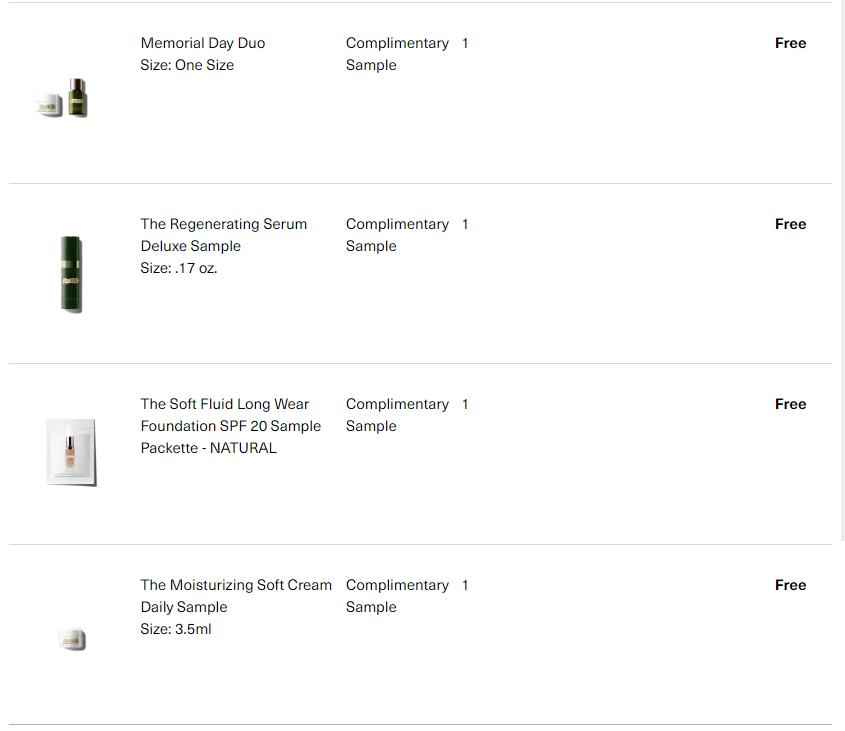The image size is (845, 731).
Task: Open The Regenerating Serum Deluxe Sample link
Action: pos(224,235)
